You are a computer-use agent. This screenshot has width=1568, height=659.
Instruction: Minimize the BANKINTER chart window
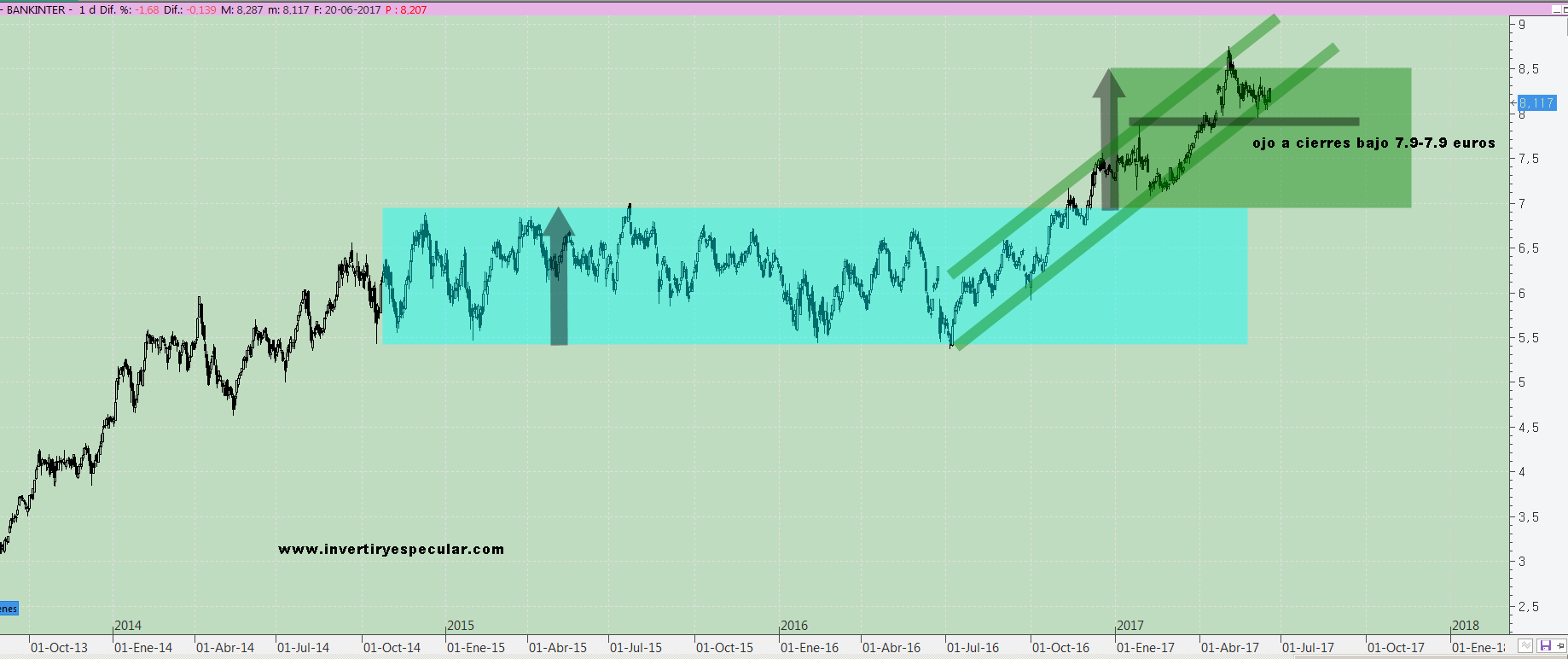click(1557, 9)
